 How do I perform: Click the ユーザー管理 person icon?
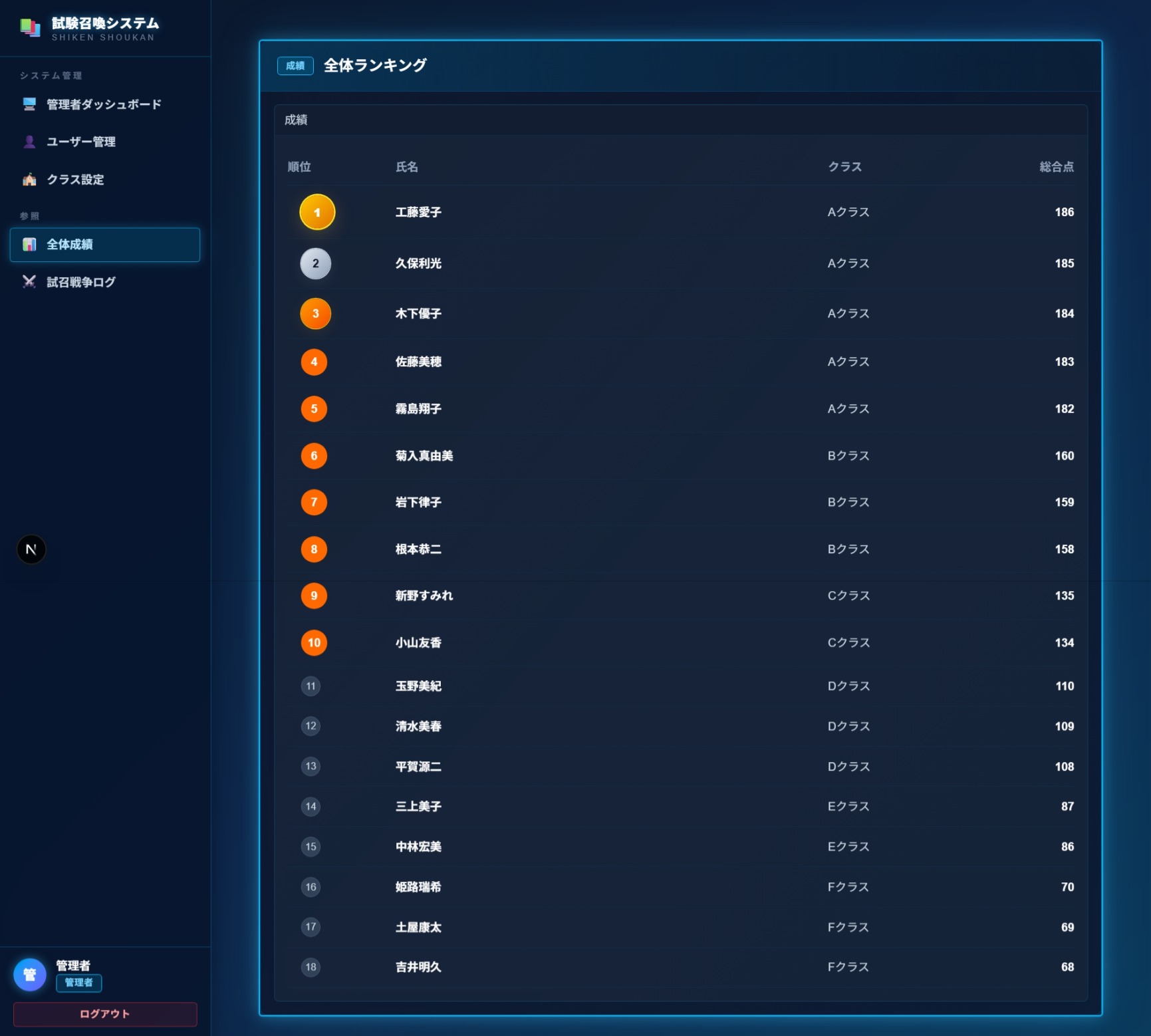[29, 142]
